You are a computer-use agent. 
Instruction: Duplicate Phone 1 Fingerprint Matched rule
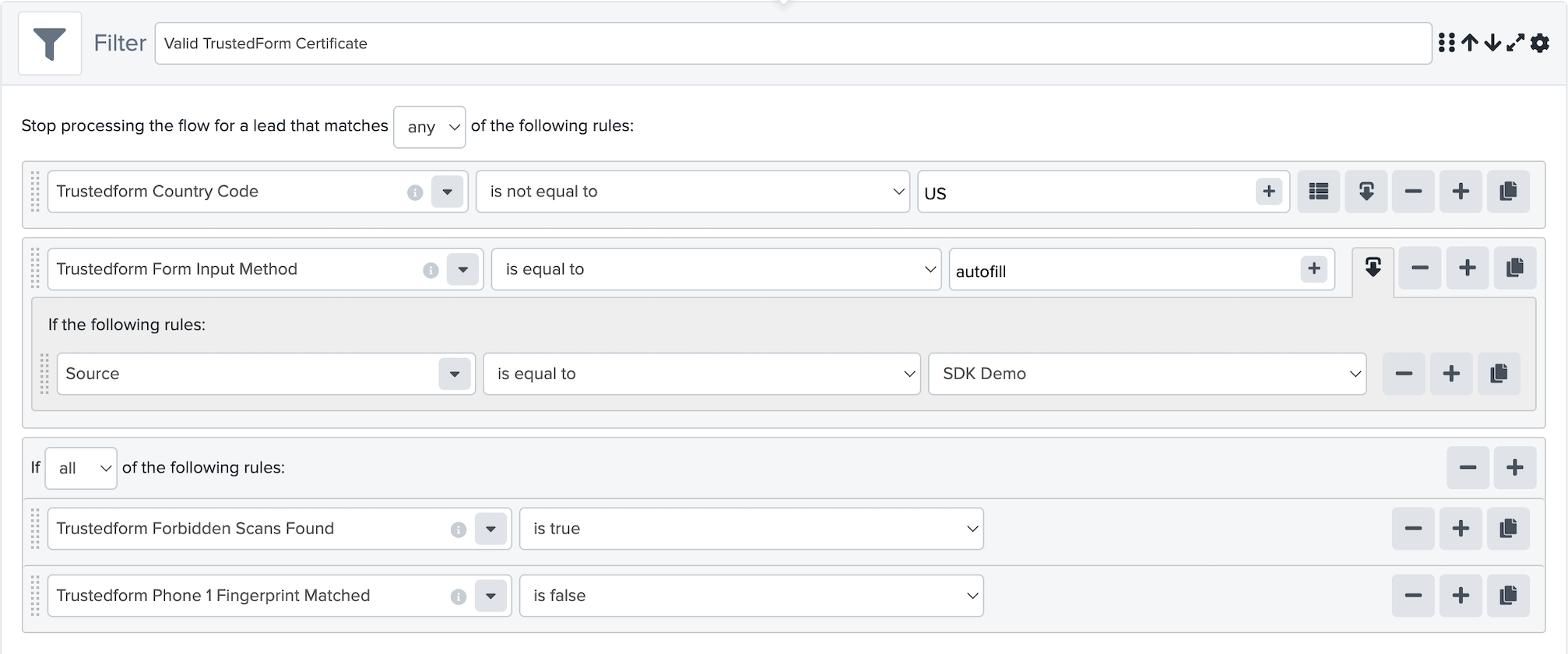click(x=1509, y=596)
